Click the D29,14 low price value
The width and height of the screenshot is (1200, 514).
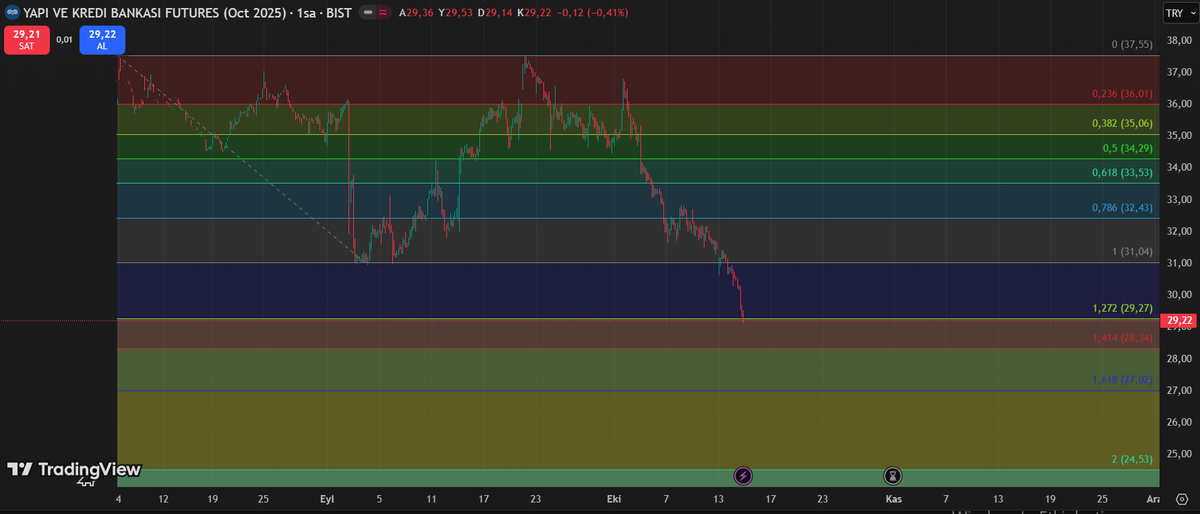click(494, 13)
